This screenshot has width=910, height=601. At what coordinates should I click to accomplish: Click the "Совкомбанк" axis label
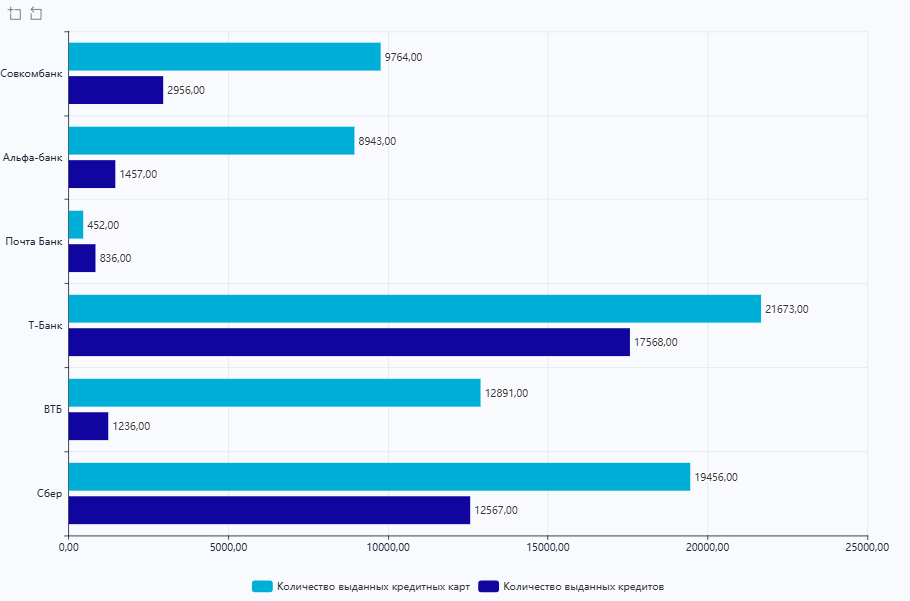pos(31,74)
